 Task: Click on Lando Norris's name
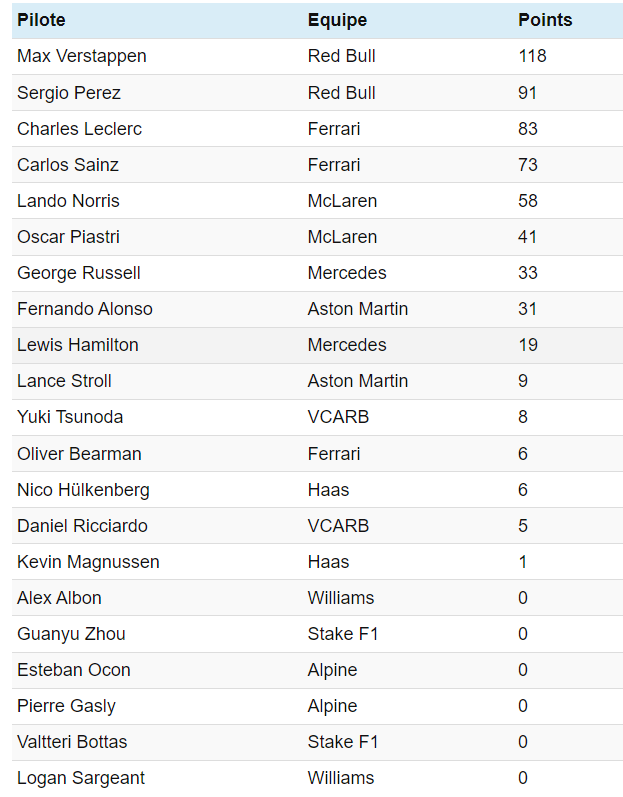tap(68, 201)
